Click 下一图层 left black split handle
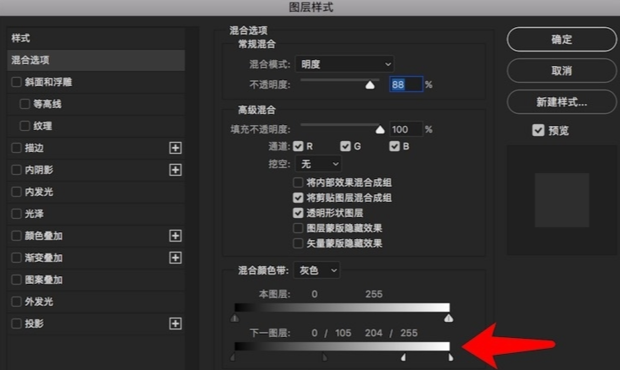 tap(232, 357)
